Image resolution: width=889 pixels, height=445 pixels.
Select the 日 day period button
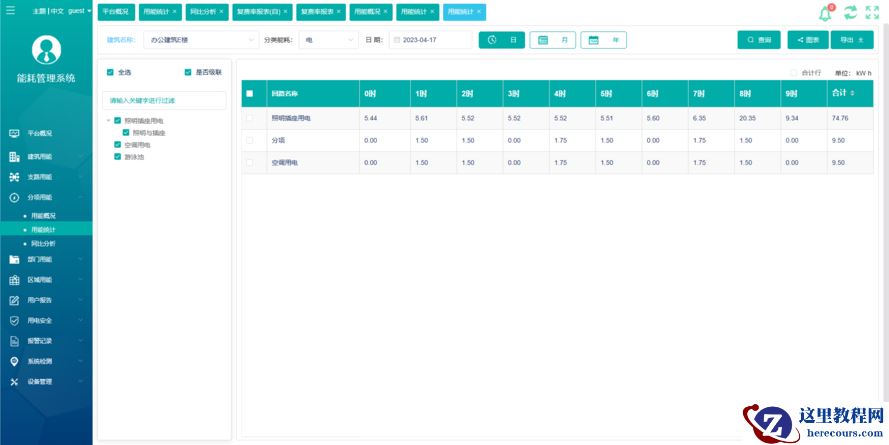click(502, 40)
